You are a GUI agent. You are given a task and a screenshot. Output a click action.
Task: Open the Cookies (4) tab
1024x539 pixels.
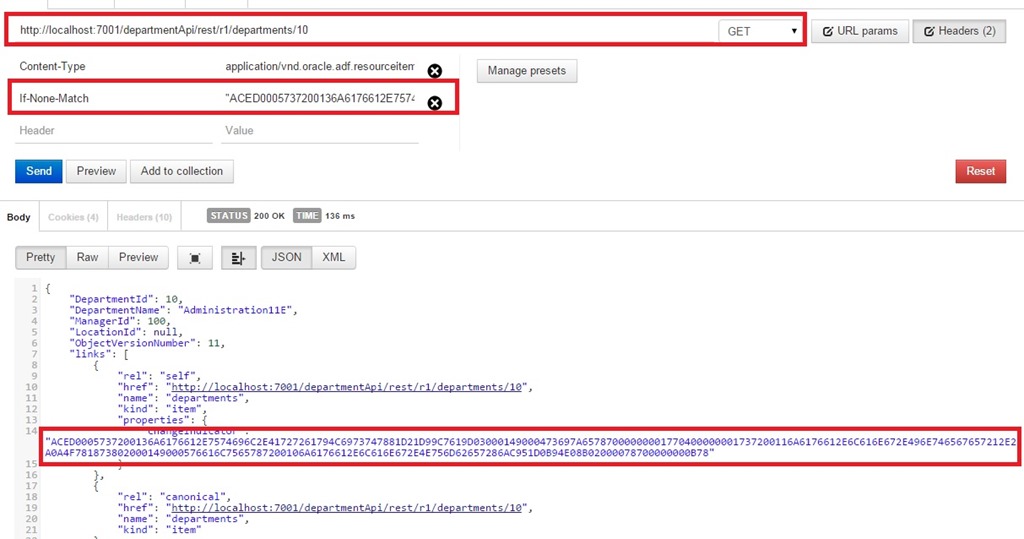(x=73, y=217)
